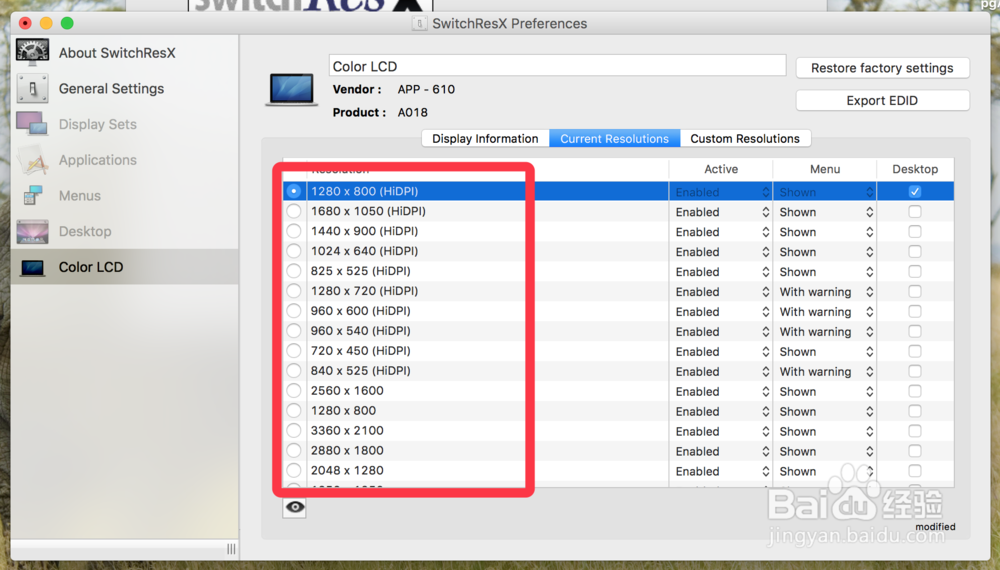
Task: Switch to the Current Resolutions tab
Action: 614,138
